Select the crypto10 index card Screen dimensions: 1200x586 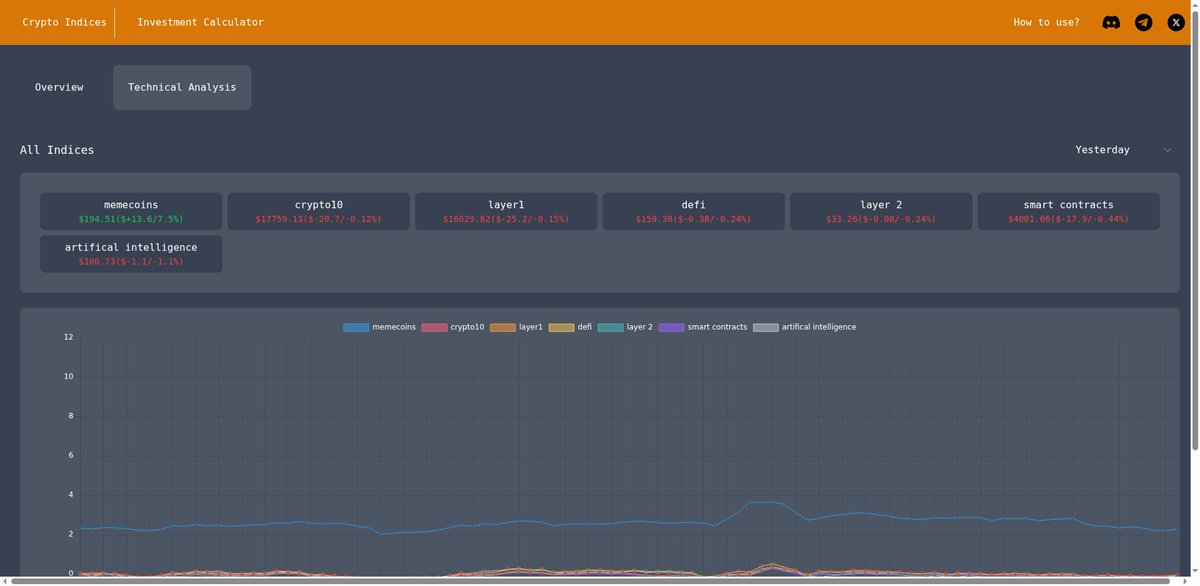[318, 211]
